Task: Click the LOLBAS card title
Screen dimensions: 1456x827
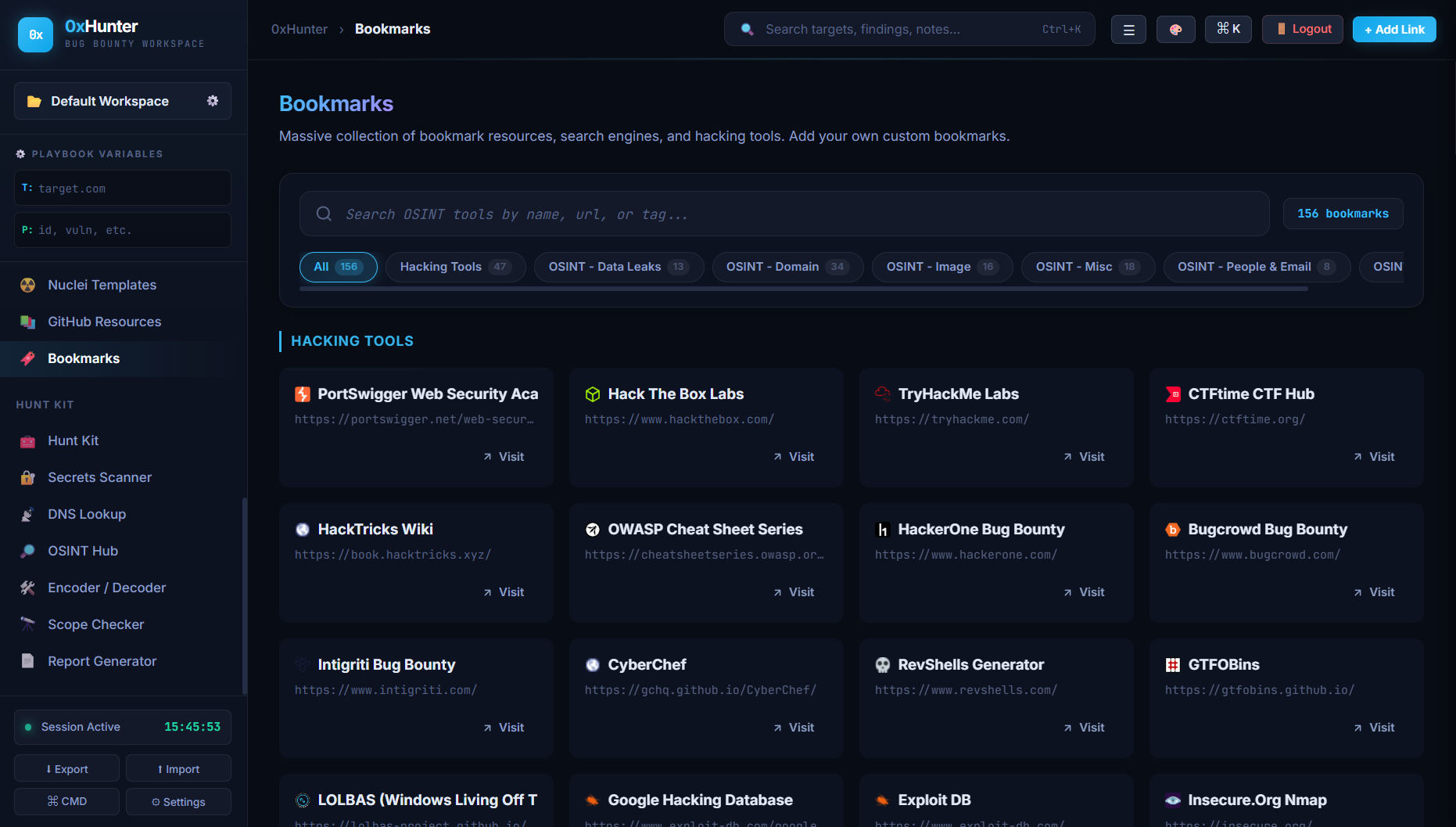Action: pos(428,800)
